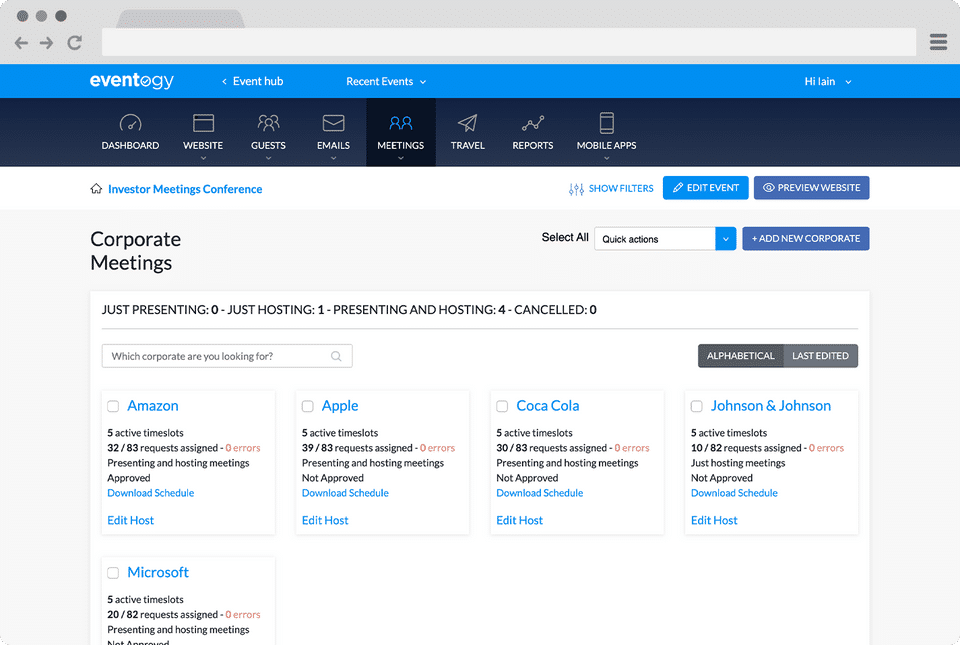Check the Microsoft checkbox

click(113, 573)
